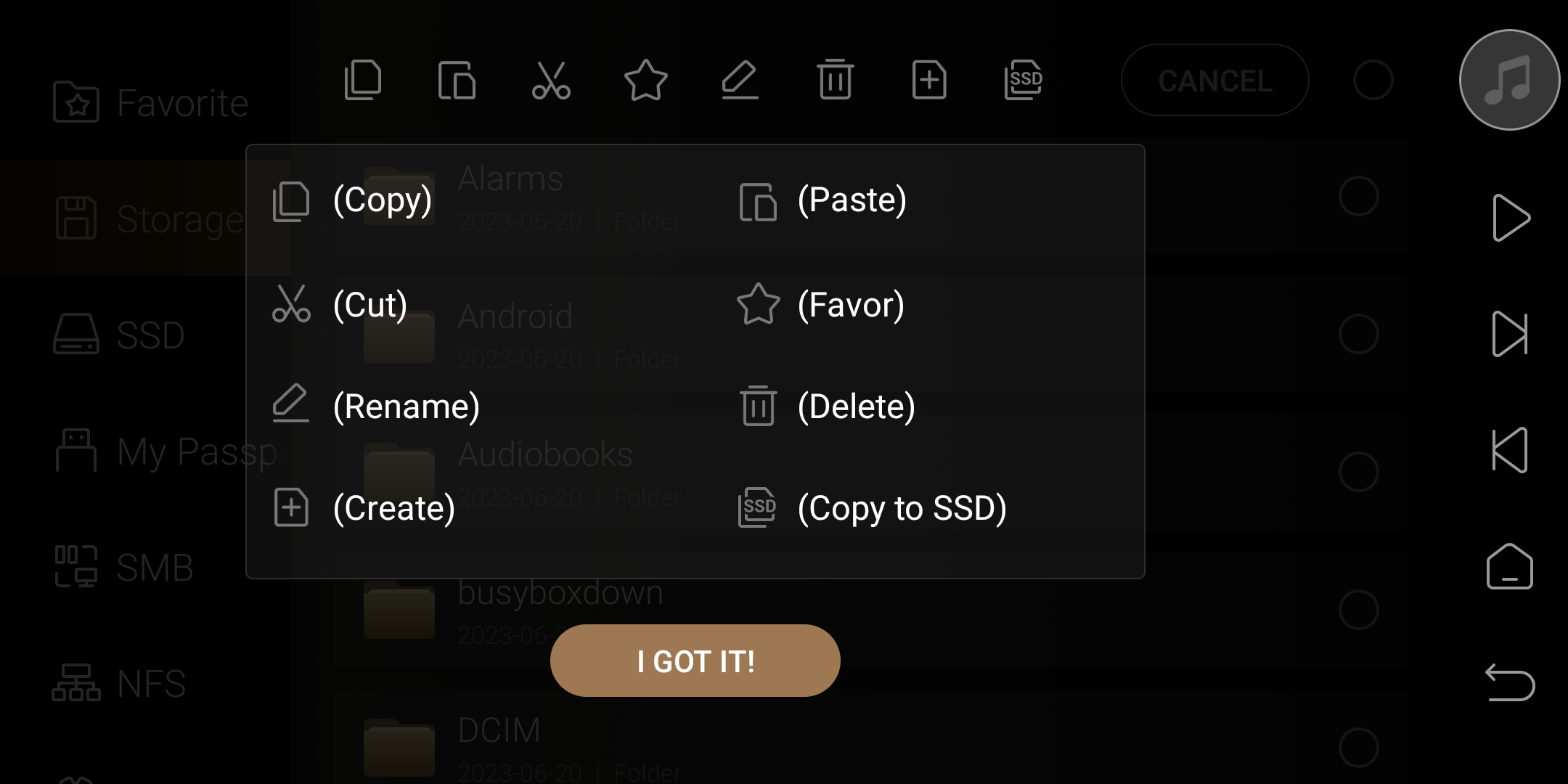Screen dimensions: 1568x784
Task: Toggle the select-all circle beside CANCEL
Action: click(x=1373, y=80)
